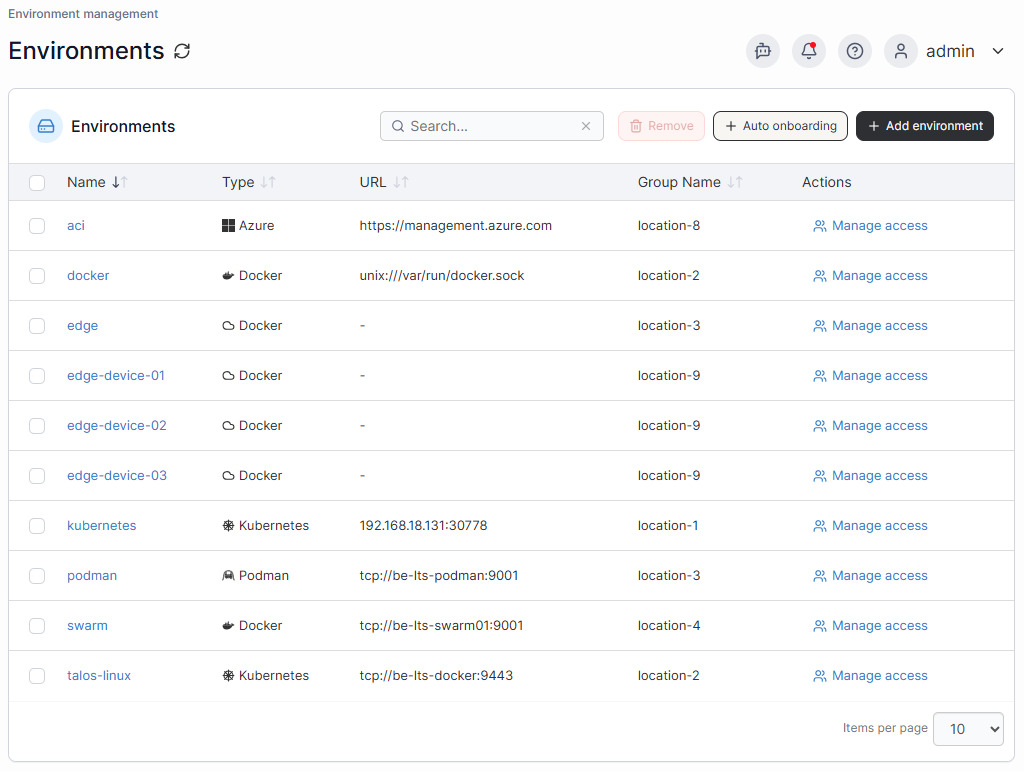Click the Azure type icon in the aci row

228,226
